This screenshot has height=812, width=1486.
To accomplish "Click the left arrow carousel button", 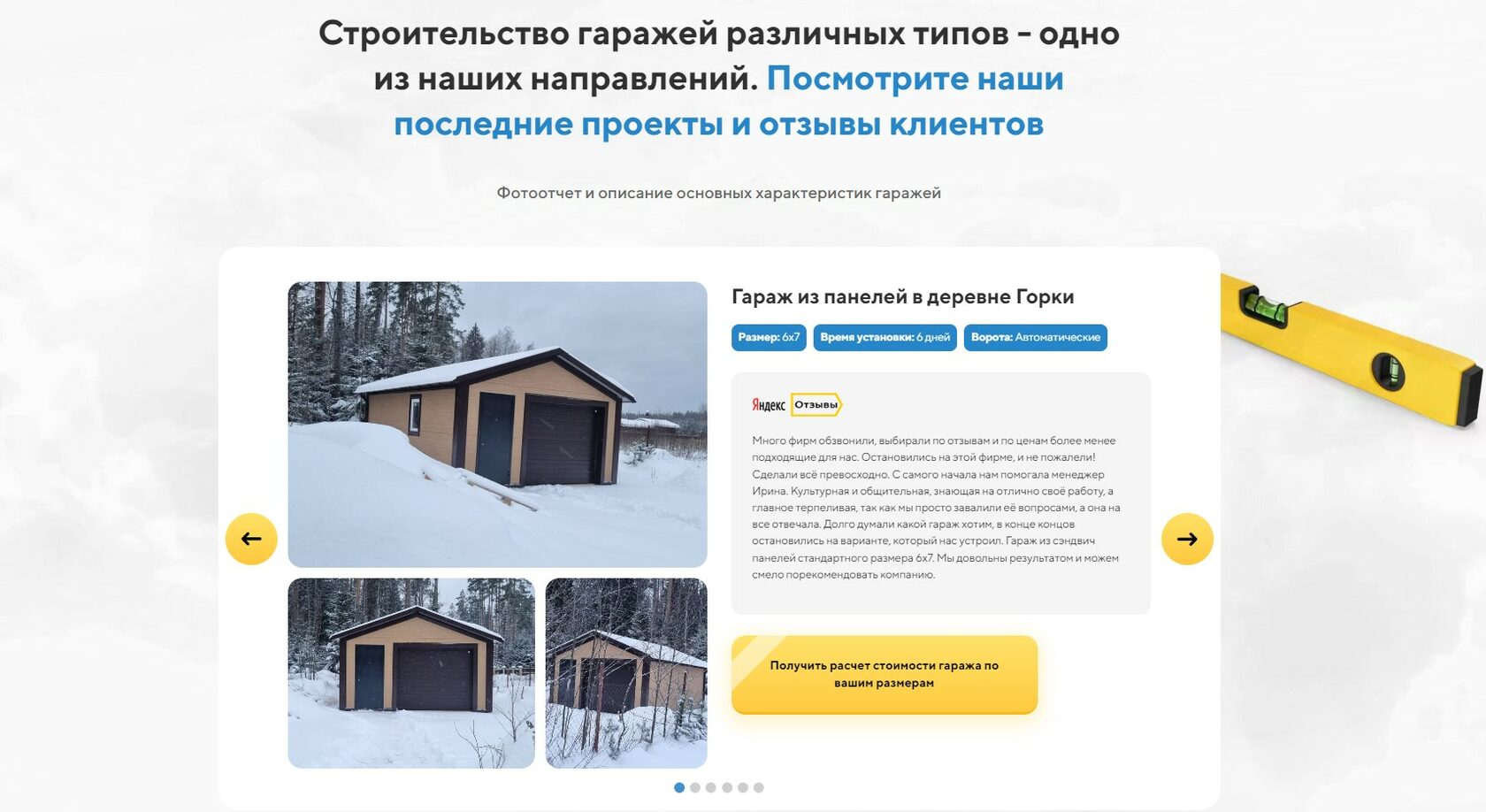I will (251, 539).
